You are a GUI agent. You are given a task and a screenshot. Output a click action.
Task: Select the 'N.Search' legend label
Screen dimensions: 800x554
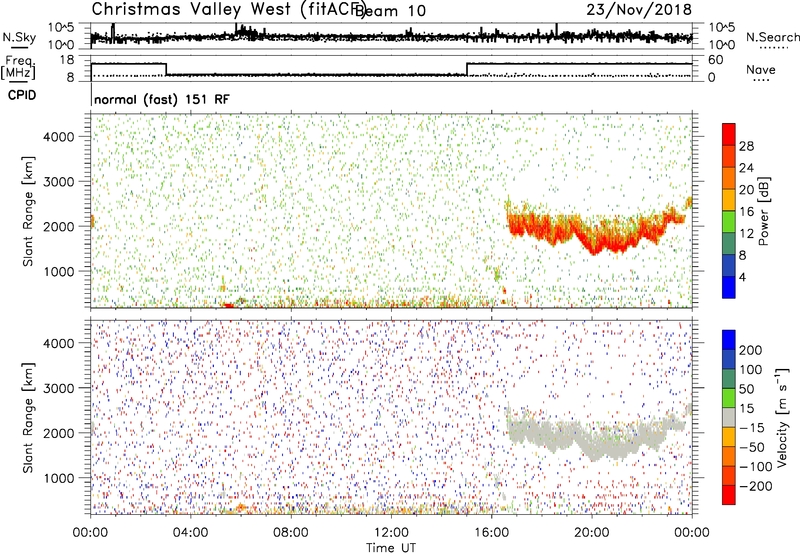click(772, 37)
